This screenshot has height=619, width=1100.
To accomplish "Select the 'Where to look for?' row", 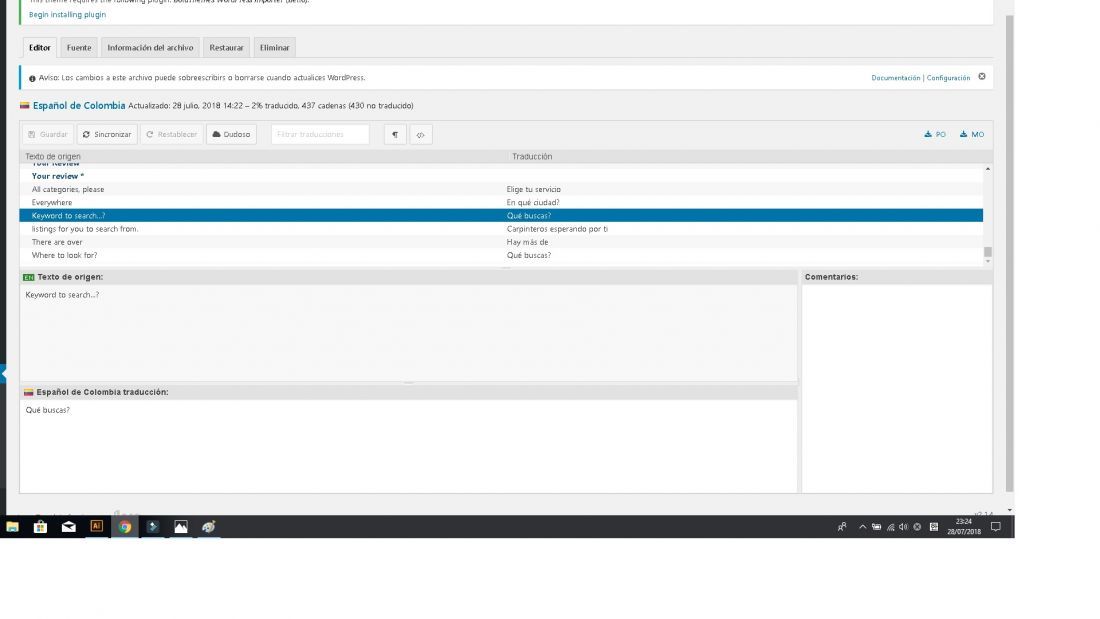I will 501,255.
